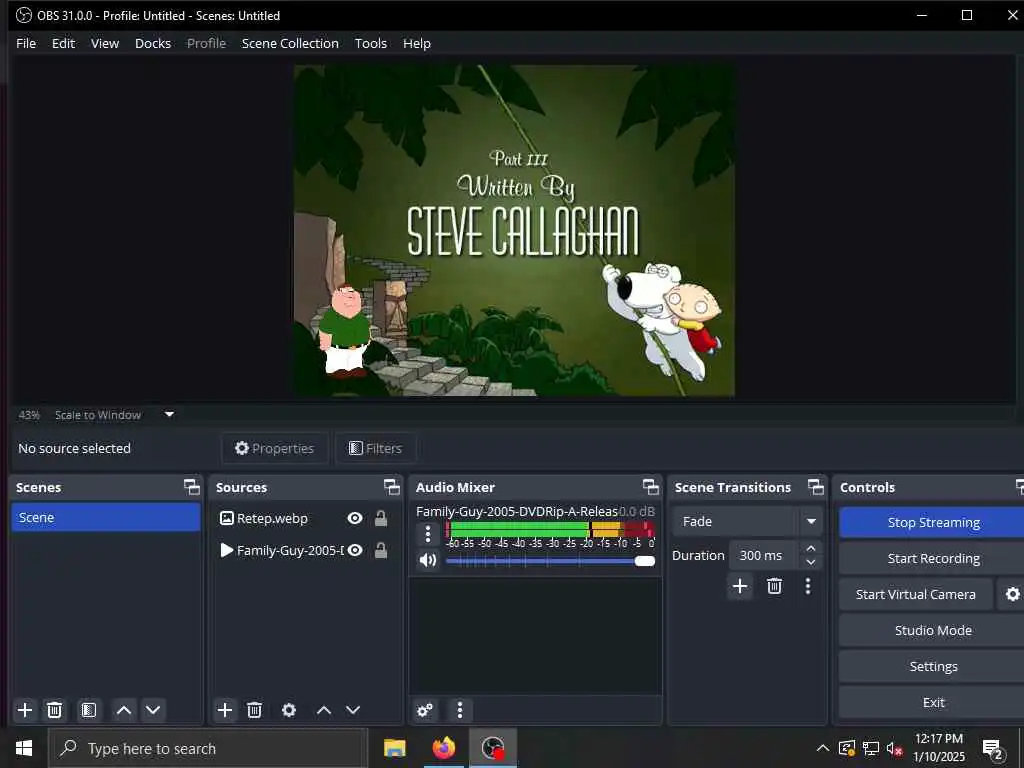Select the Scene entry in Scenes list
Image resolution: width=1024 pixels, height=768 pixels.
[x=106, y=517]
